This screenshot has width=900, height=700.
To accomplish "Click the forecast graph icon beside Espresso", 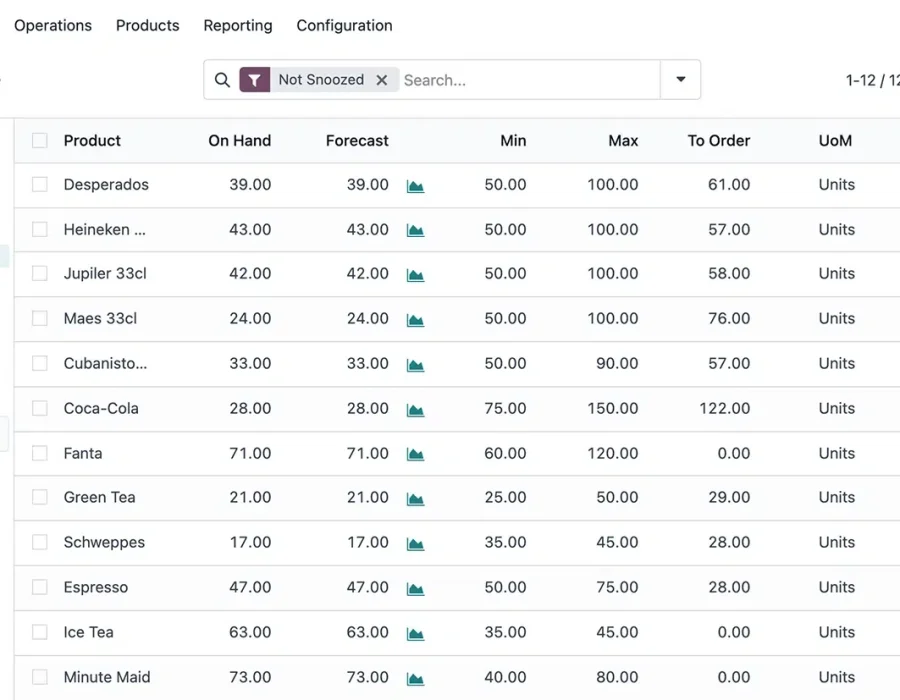I will coord(416,587).
